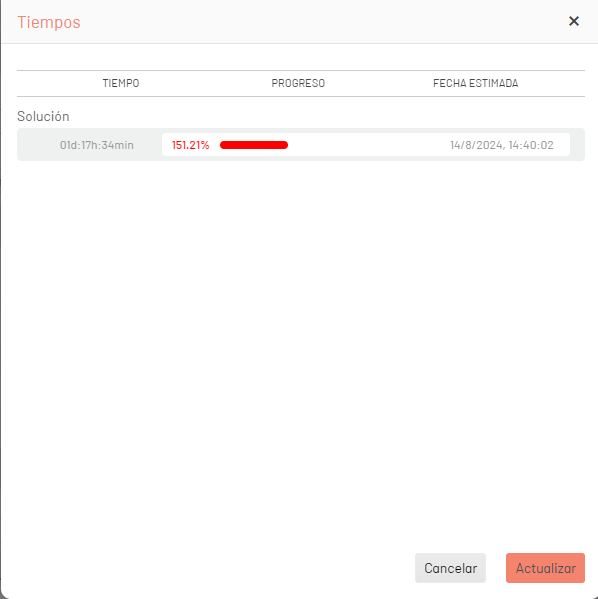Click the Solución section label
Viewport: 598px width, 599px height.
click(x=43, y=116)
